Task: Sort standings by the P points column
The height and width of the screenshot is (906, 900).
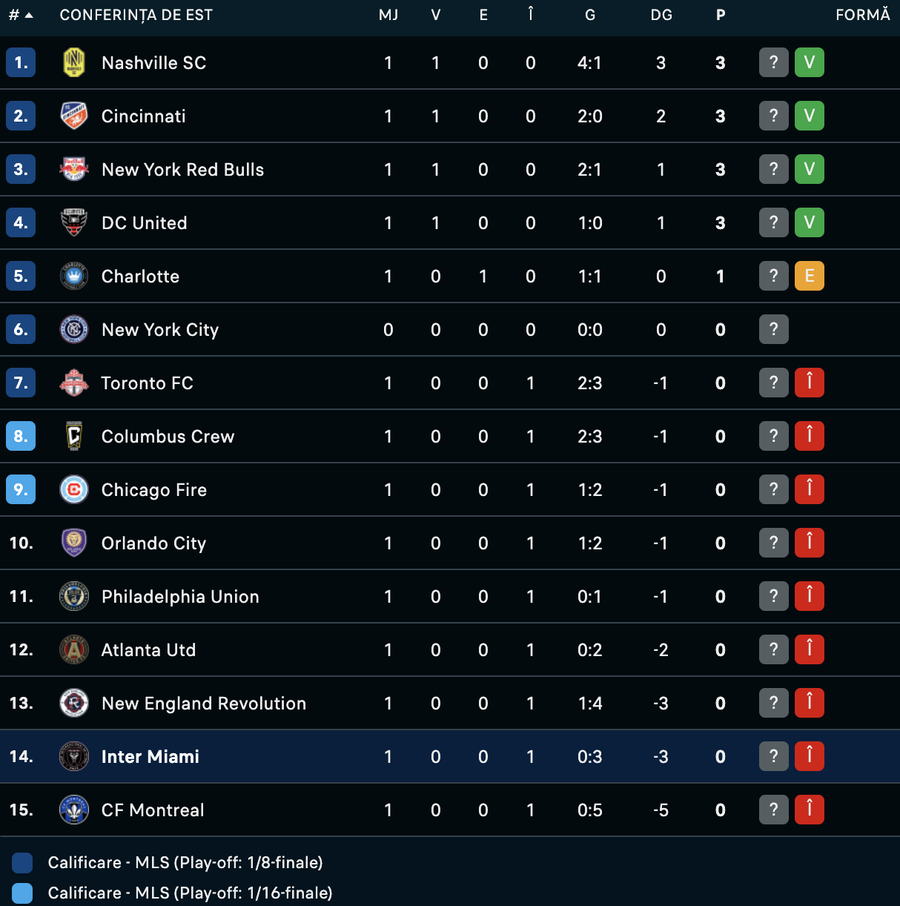Action: [x=720, y=15]
